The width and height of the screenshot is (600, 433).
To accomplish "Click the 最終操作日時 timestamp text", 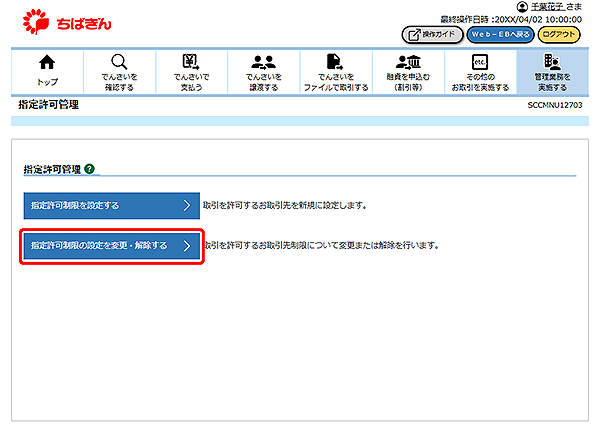I will [511, 20].
